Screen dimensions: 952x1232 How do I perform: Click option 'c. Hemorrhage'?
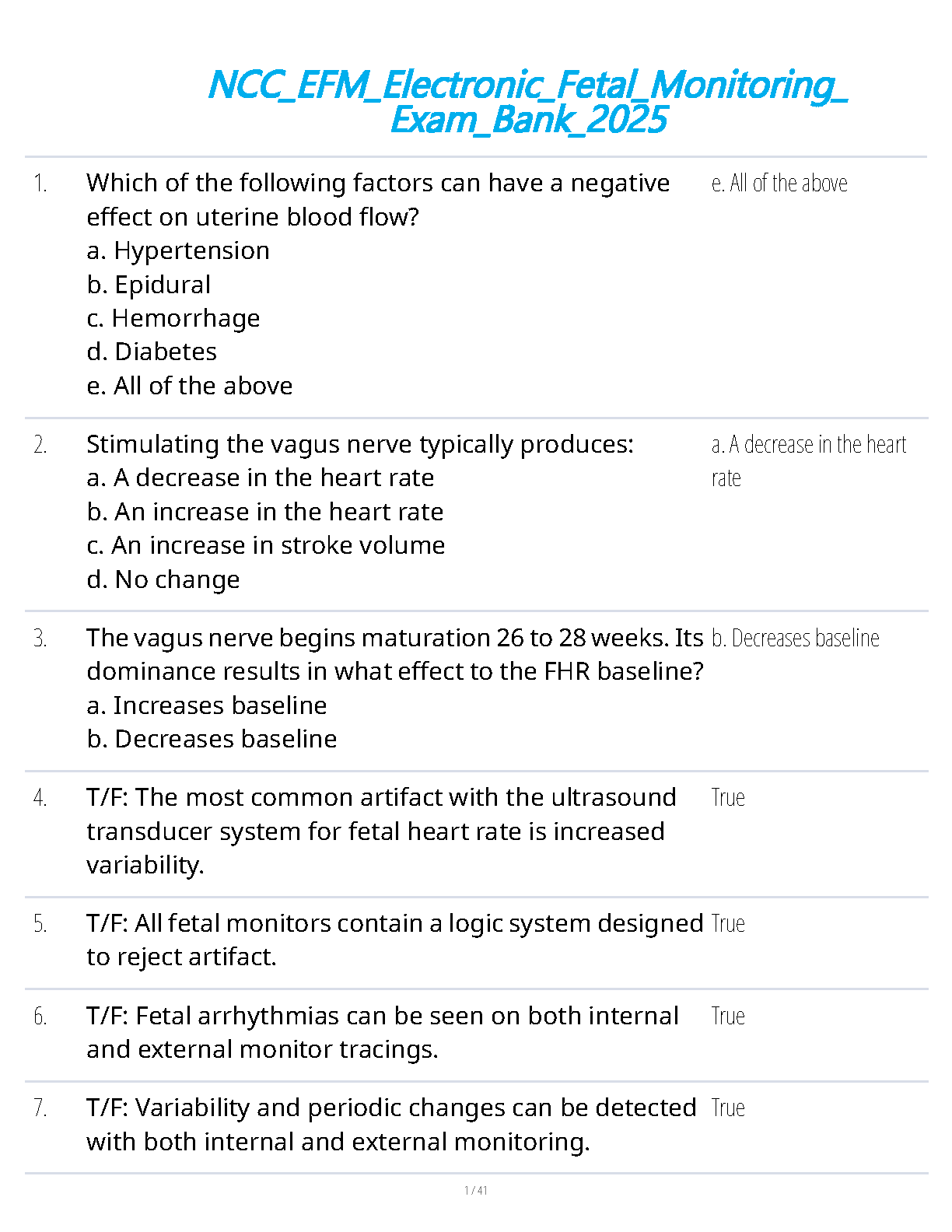pyautogui.click(x=173, y=318)
